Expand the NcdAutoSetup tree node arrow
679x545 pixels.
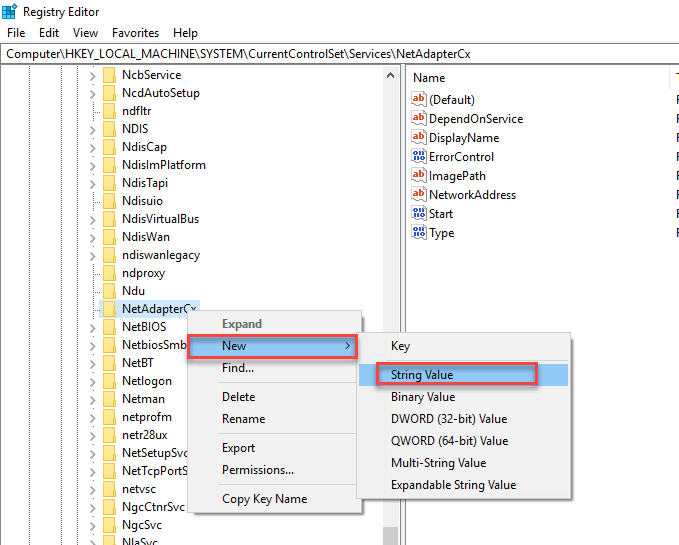[x=93, y=93]
